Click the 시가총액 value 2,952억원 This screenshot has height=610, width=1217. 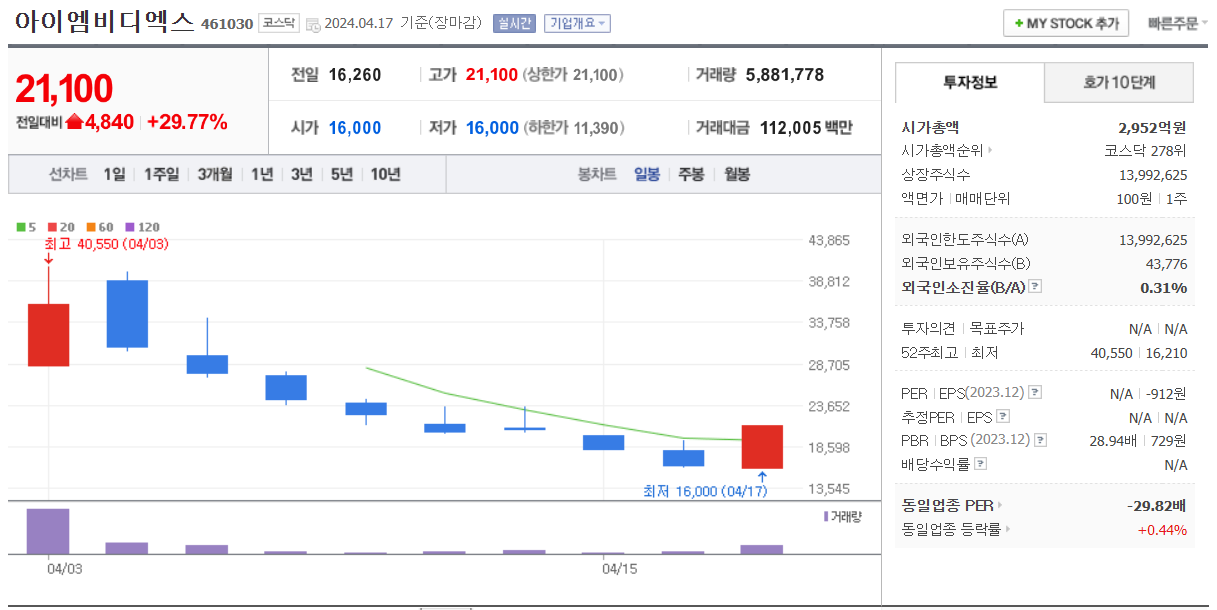pyautogui.click(x=1152, y=128)
